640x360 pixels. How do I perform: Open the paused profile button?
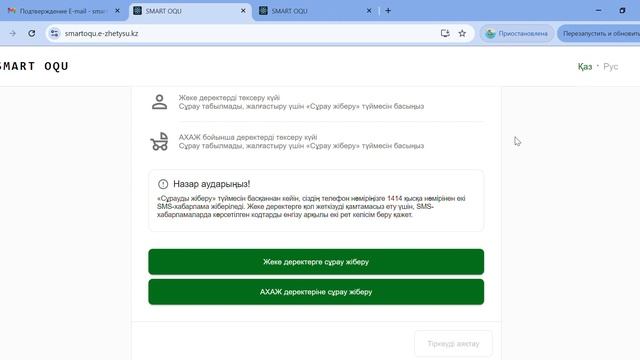coord(516,33)
